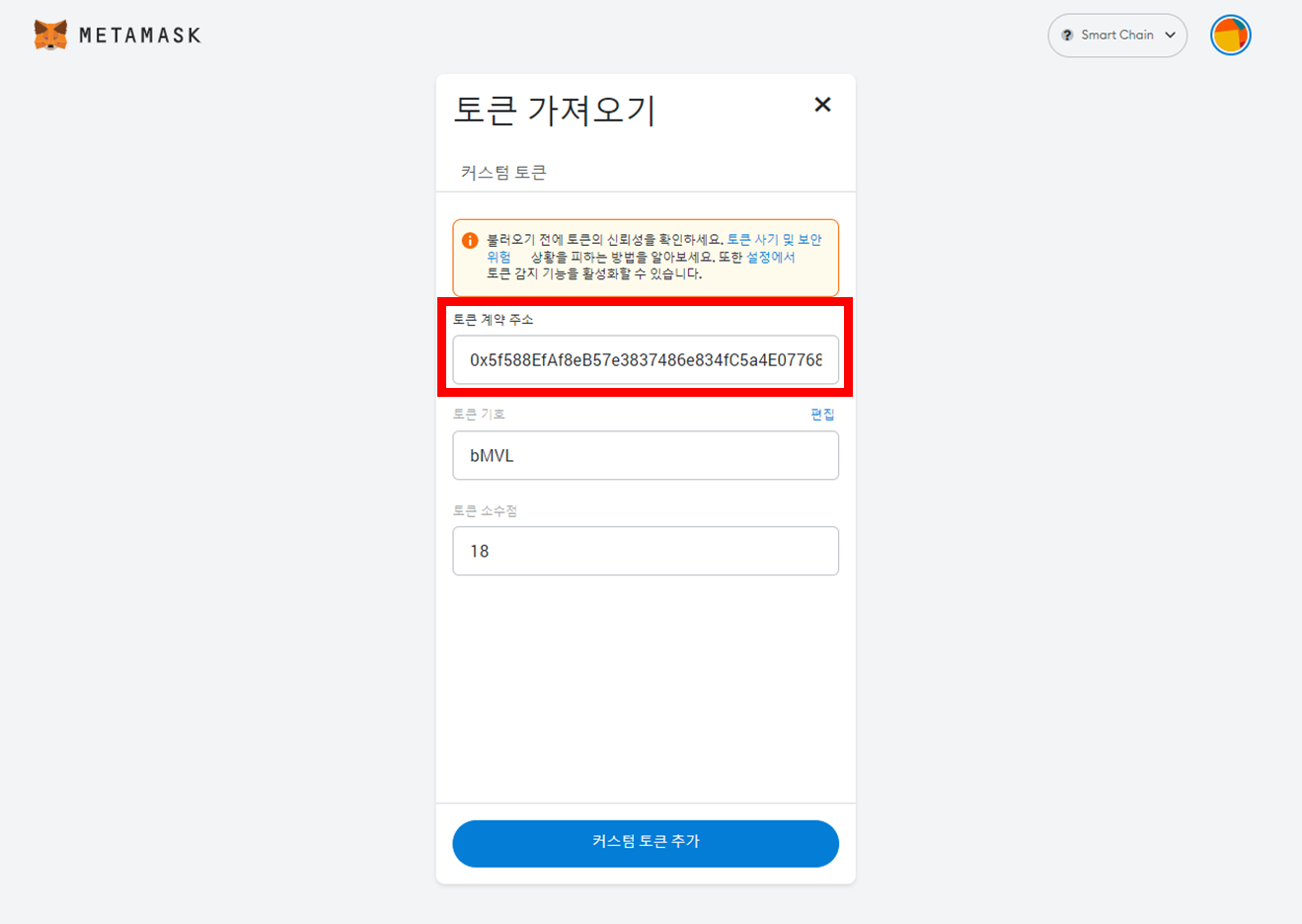This screenshot has height=924, width=1302.
Task: Close the 토큰 가져오기 dialog
Action: (822, 105)
